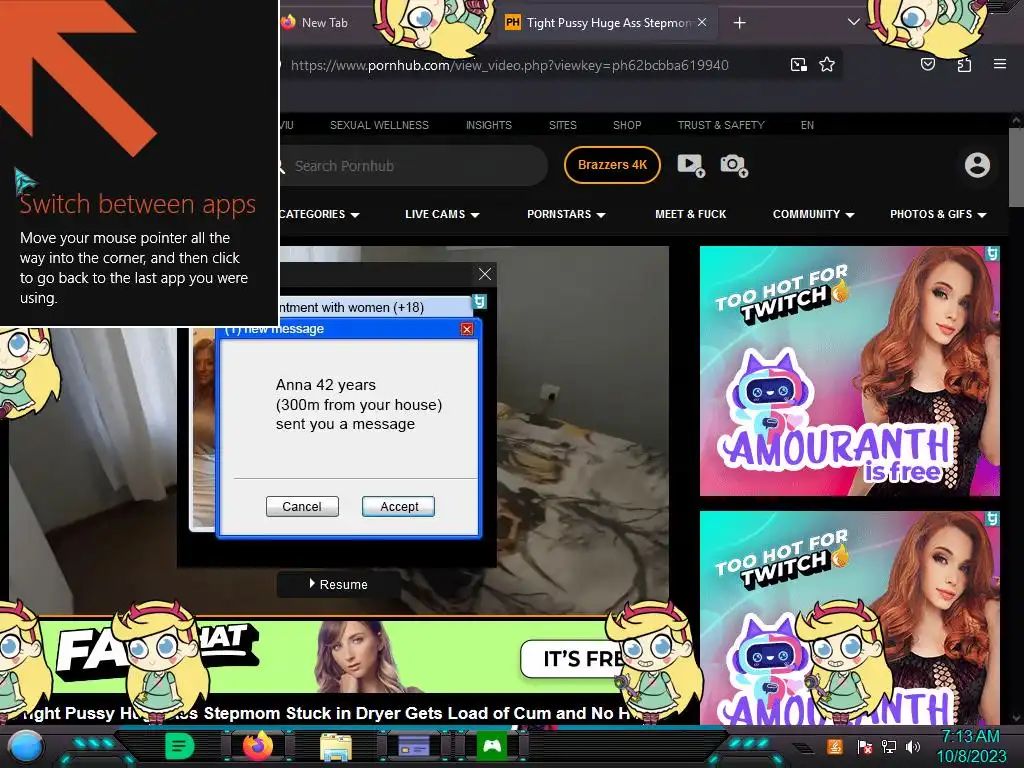Open the Pocket save icon in toolbar
The image size is (1024, 768).
pyautogui.click(x=928, y=64)
